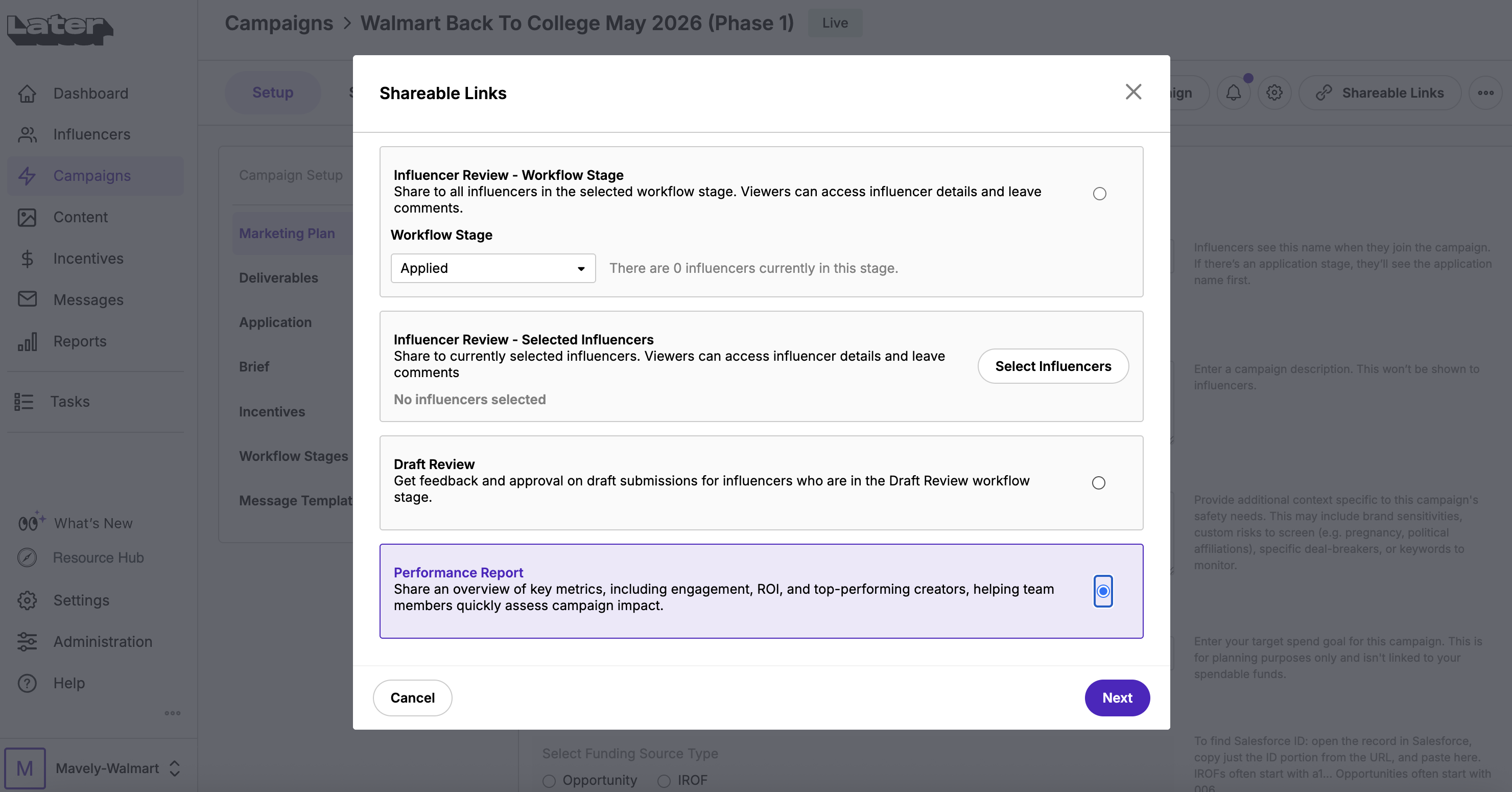Click the Campaign Setup heading
The height and width of the screenshot is (792, 1512).
291,175
